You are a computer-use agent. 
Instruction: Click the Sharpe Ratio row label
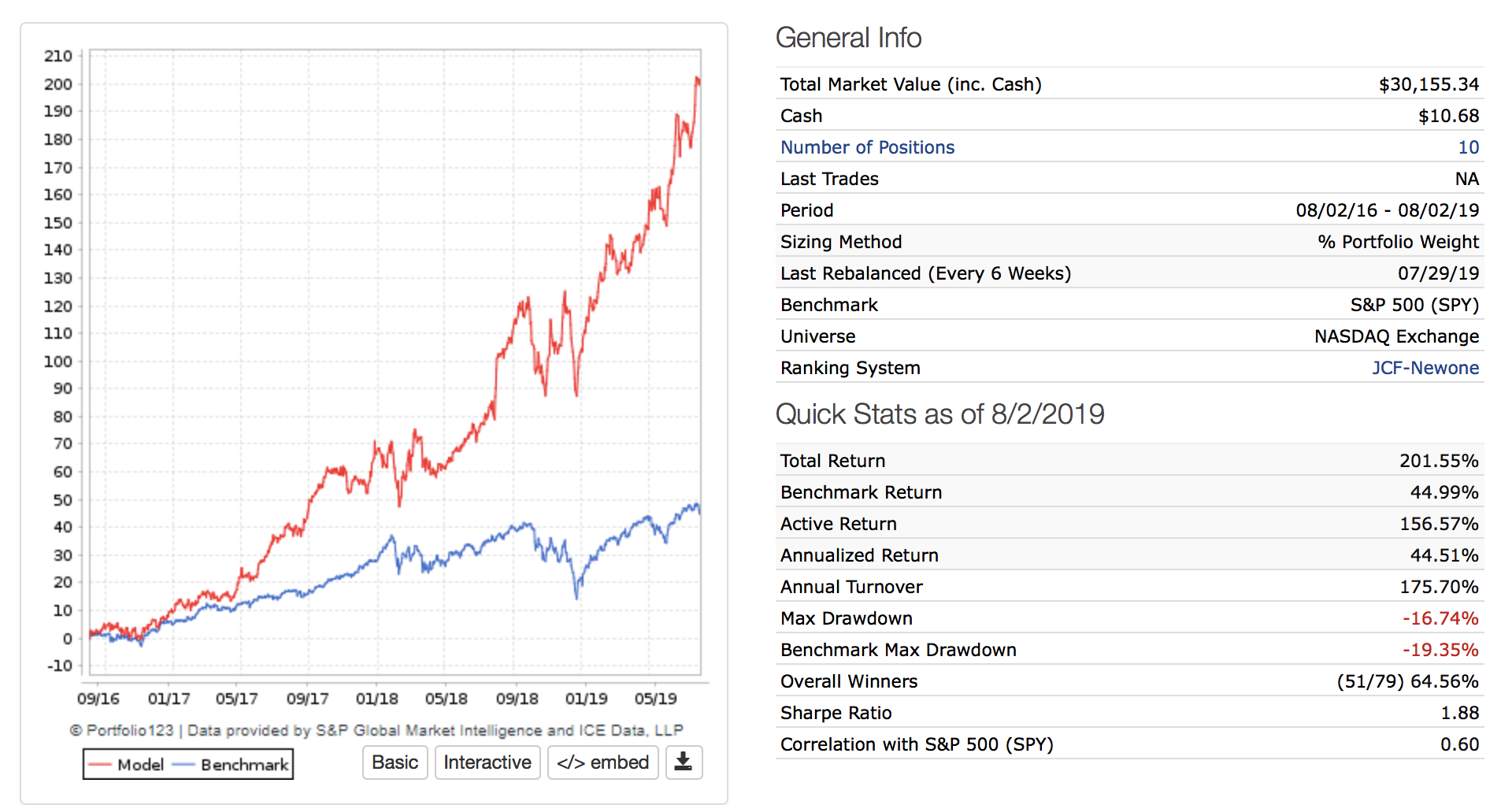[x=836, y=713]
